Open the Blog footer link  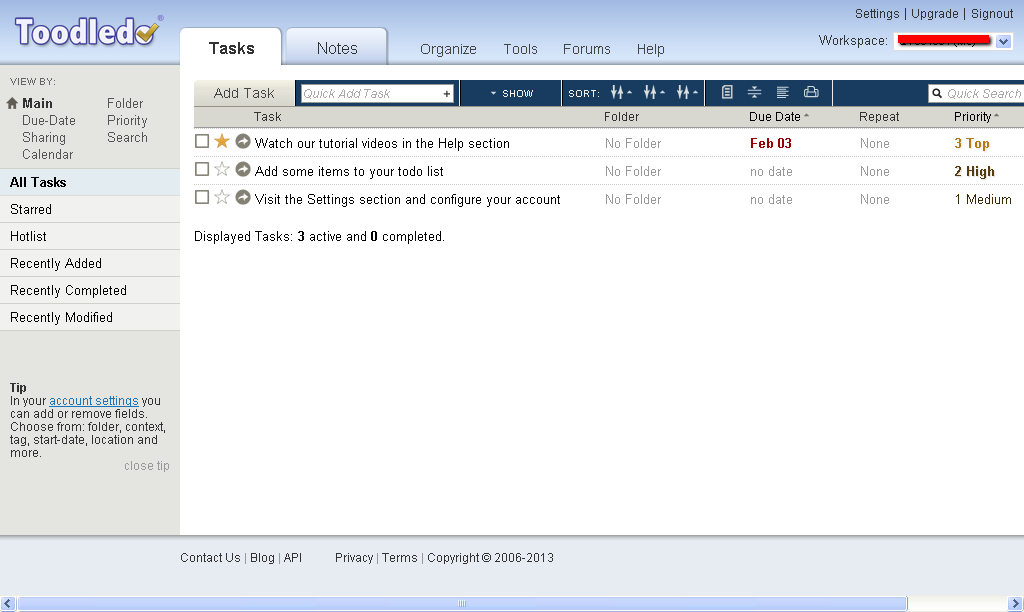(x=262, y=558)
